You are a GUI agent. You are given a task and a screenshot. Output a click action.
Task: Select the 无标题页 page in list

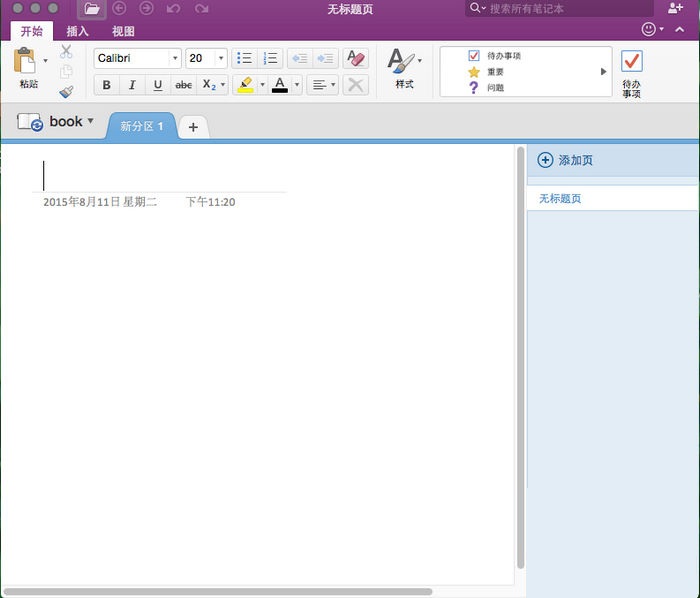(x=612, y=198)
